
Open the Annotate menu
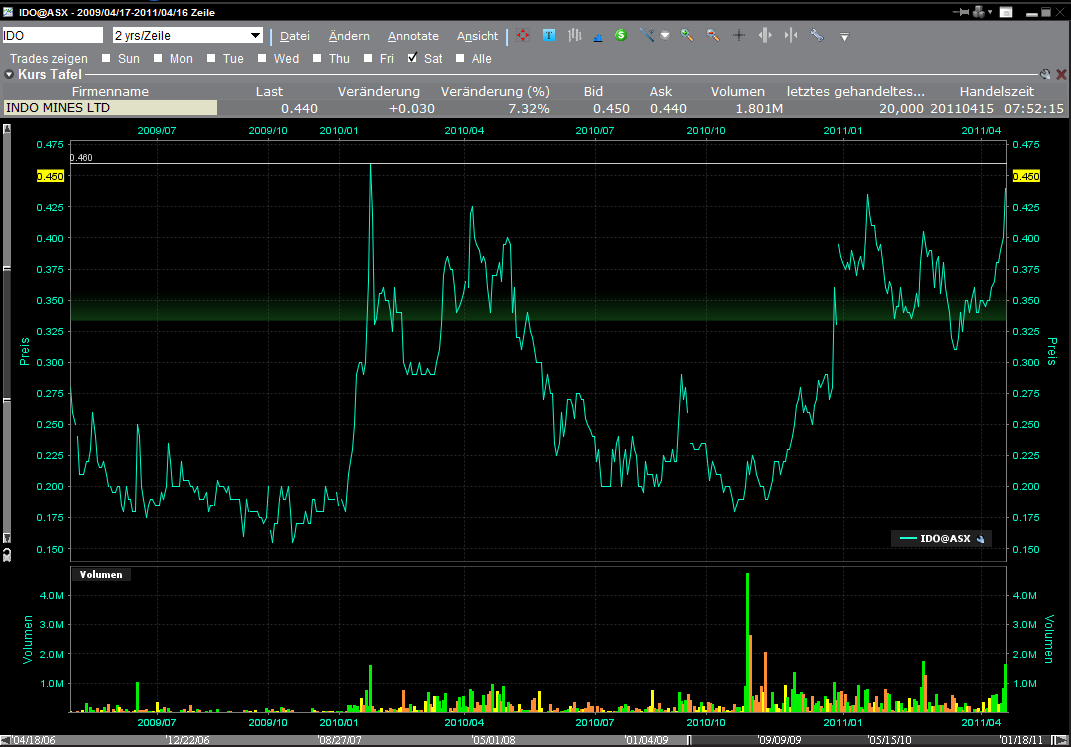tap(413, 36)
